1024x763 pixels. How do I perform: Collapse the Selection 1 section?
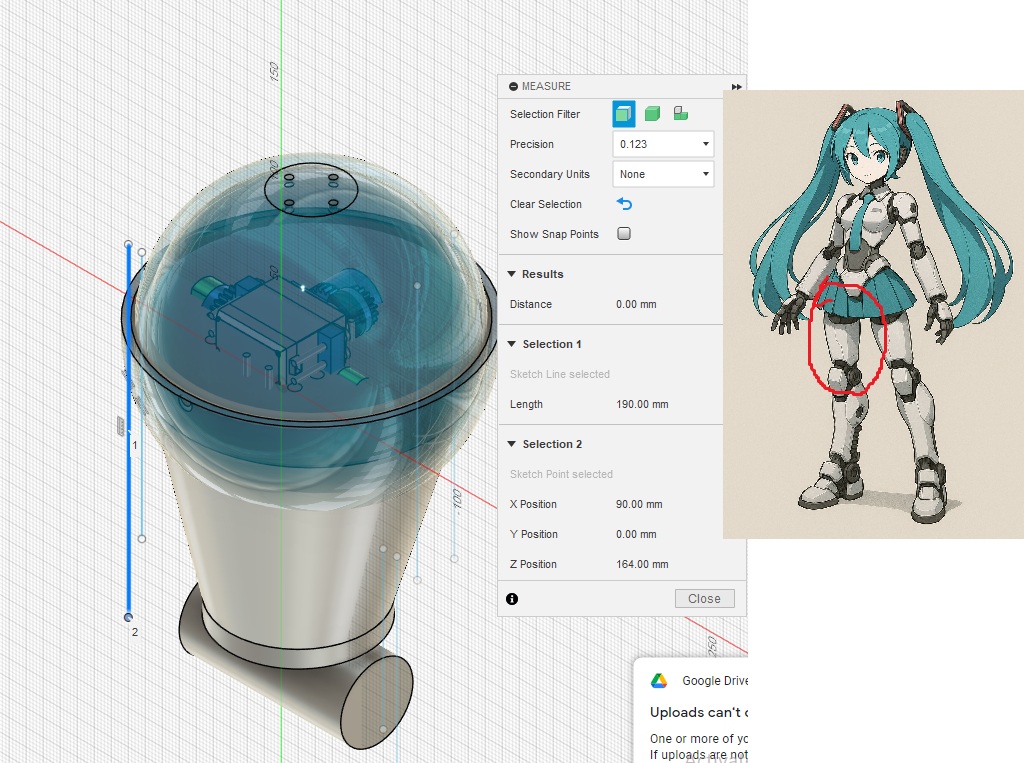tap(512, 344)
